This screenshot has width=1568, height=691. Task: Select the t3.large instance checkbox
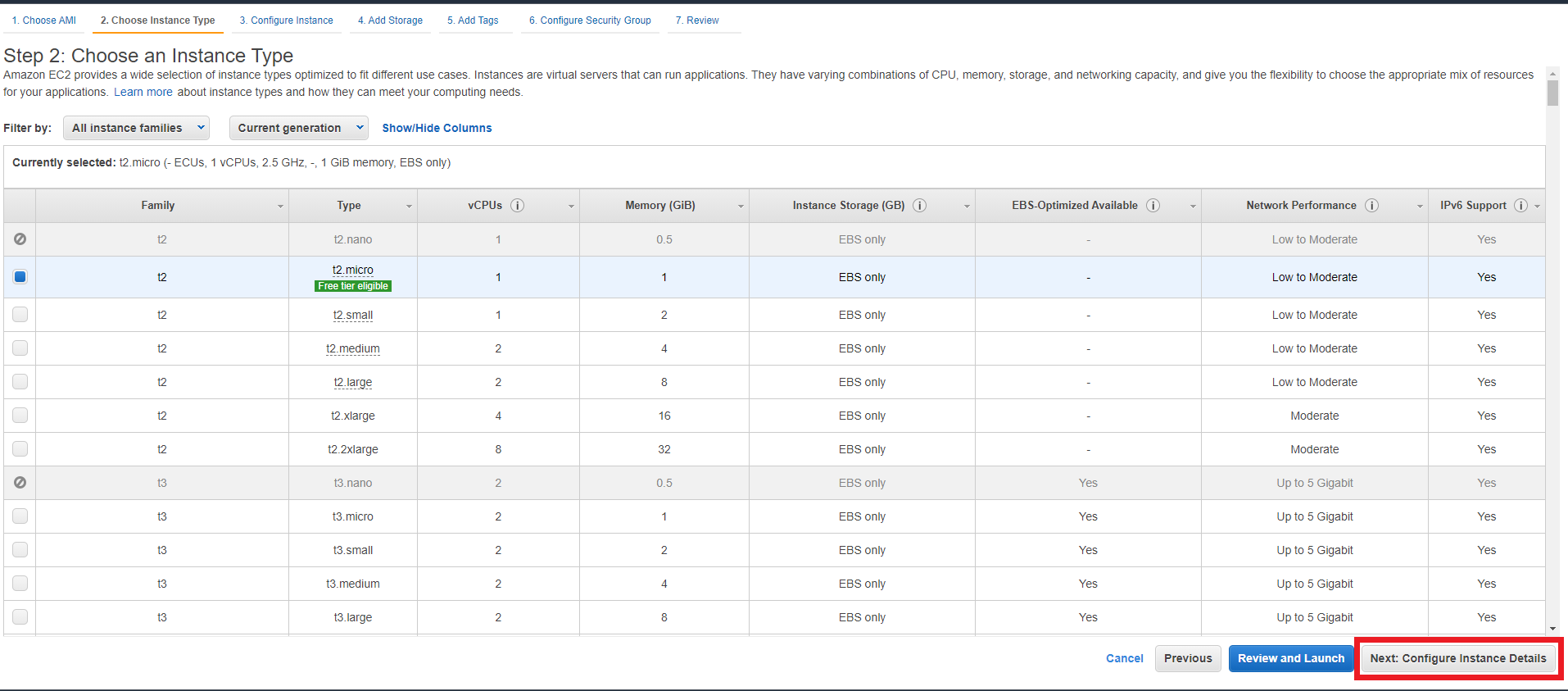[x=20, y=616]
